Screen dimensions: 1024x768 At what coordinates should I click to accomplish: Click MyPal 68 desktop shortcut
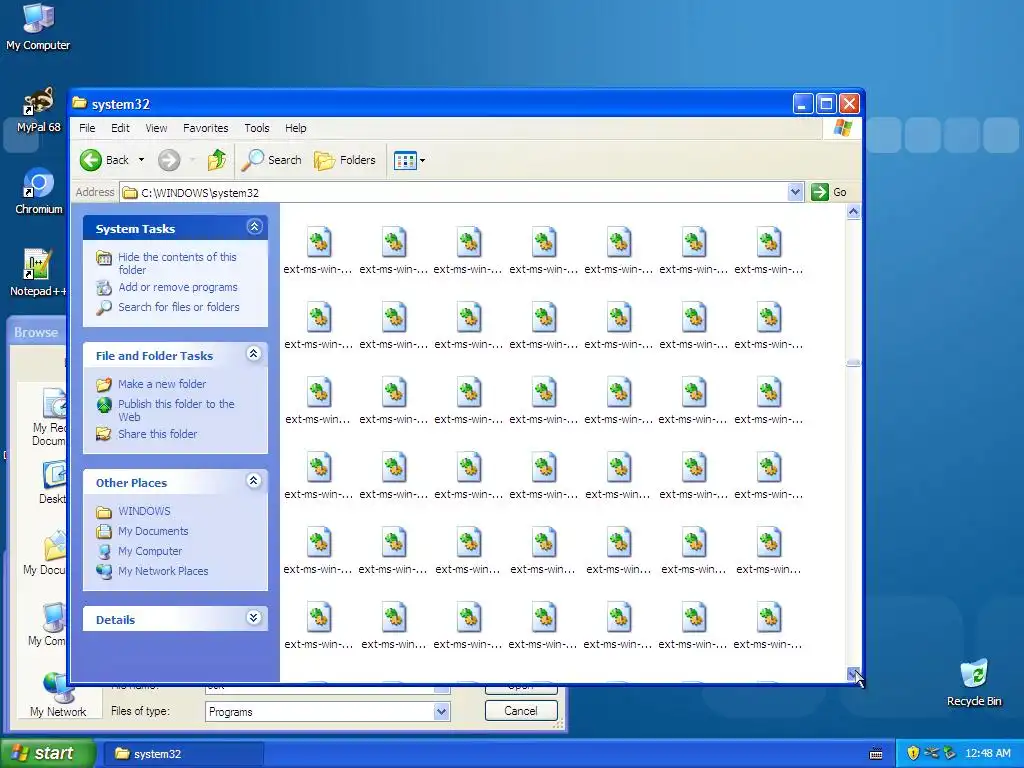[x=38, y=110]
